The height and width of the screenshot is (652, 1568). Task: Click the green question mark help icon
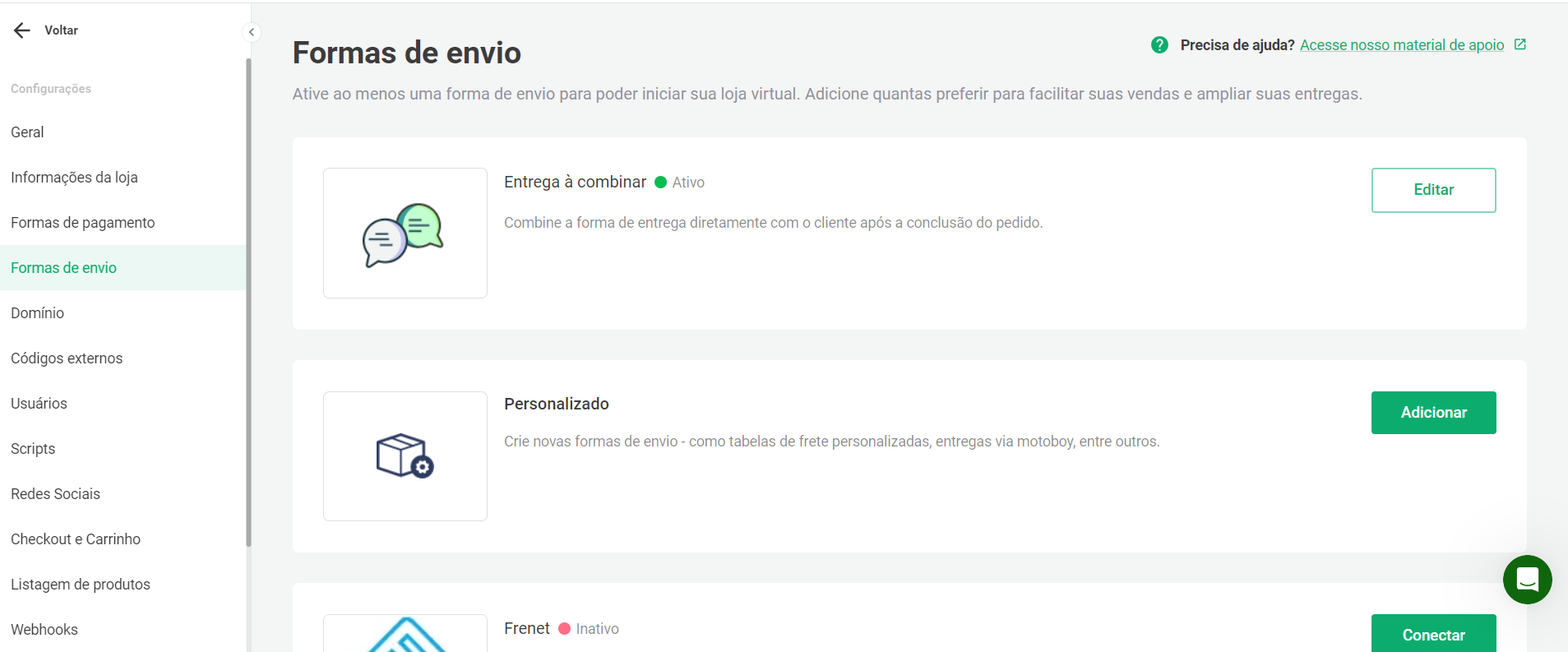(x=1159, y=45)
